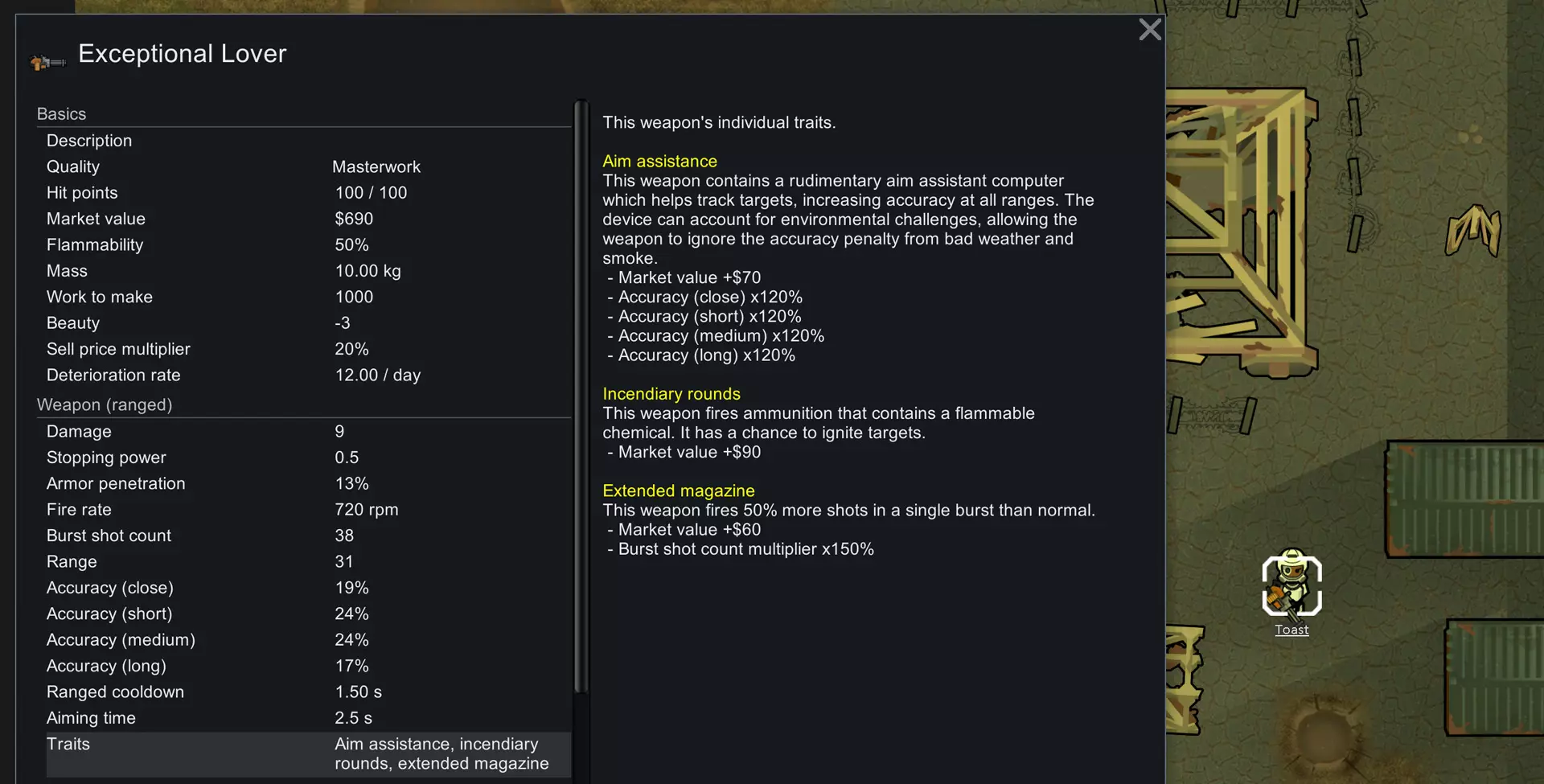Click the Accuracy (medium) stat row
The height and width of the screenshot is (784, 1544).
coord(306,640)
